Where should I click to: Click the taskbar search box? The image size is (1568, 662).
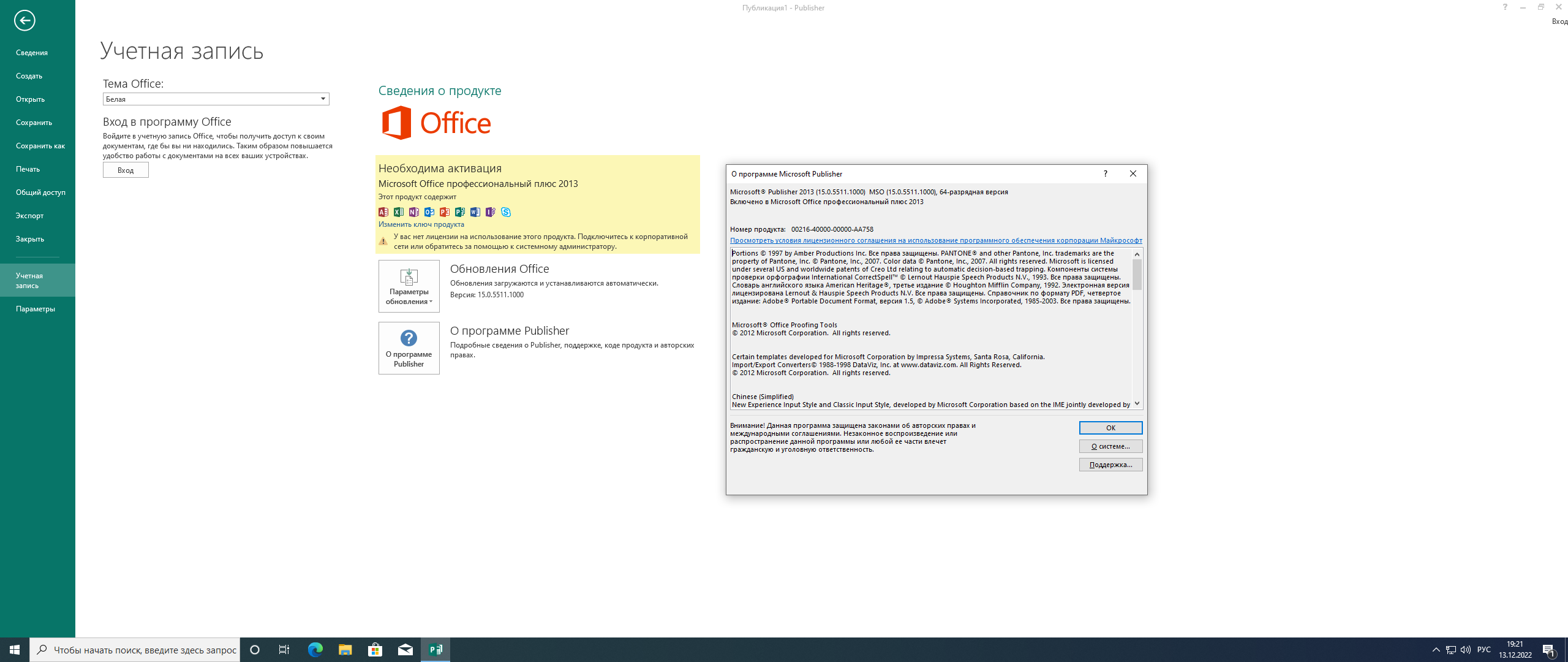(x=135, y=650)
